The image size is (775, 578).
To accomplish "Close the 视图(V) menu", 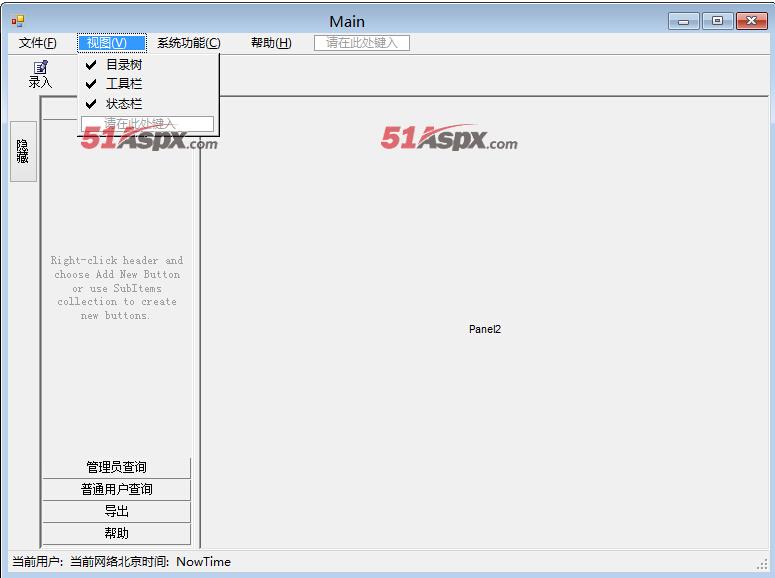I will click(112, 43).
